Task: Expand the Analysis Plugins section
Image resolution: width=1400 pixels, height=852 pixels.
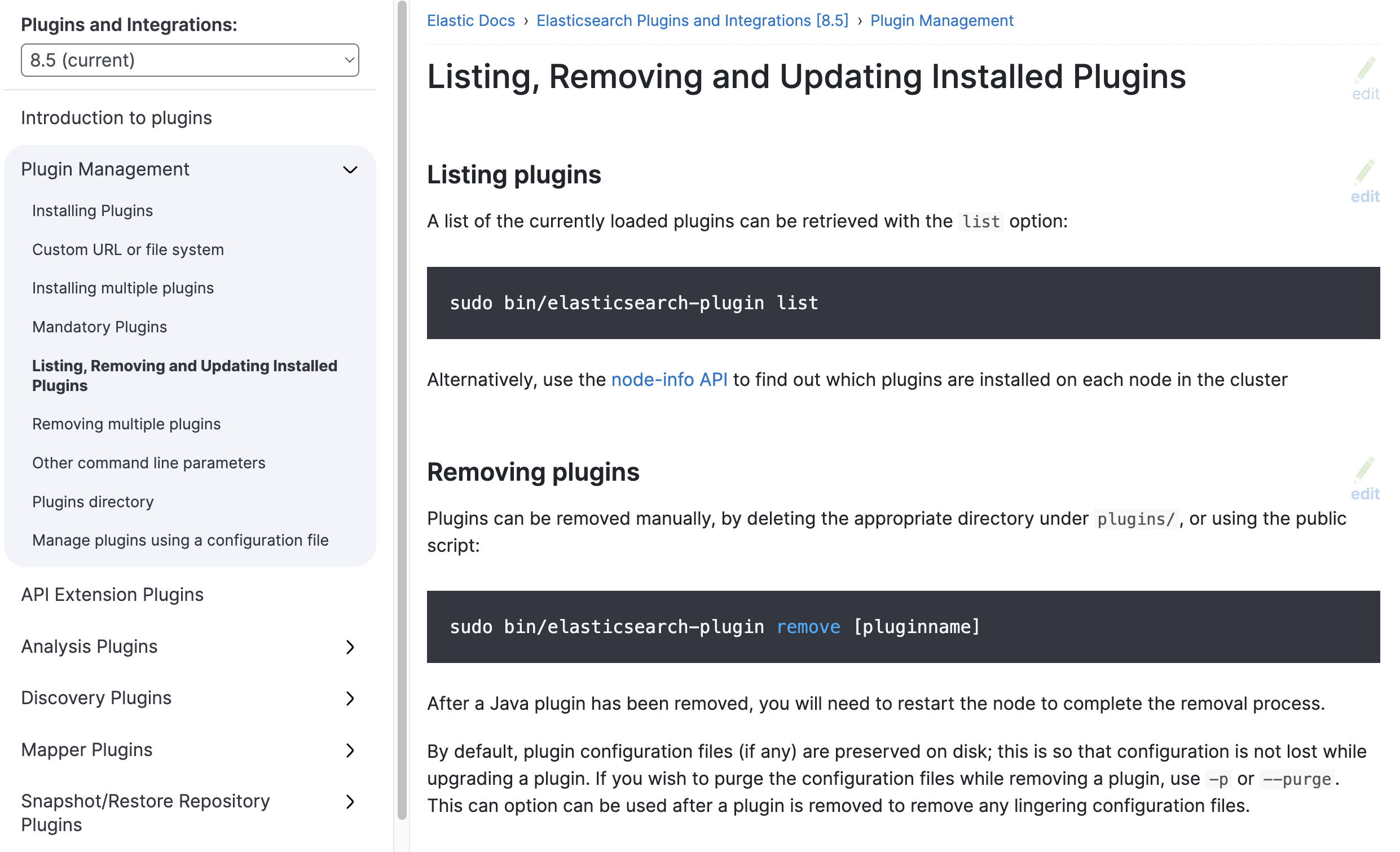Action: click(x=351, y=647)
